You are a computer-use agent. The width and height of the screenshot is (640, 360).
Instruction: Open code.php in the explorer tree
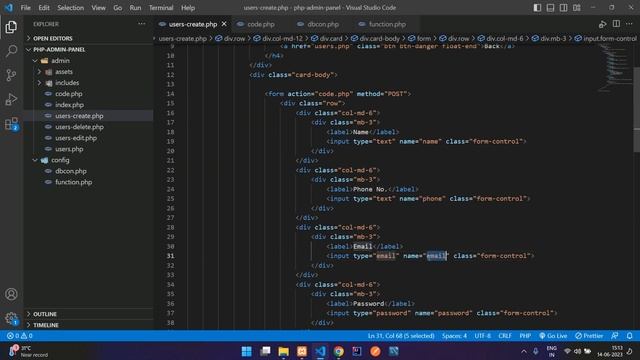(x=89, y=93)
